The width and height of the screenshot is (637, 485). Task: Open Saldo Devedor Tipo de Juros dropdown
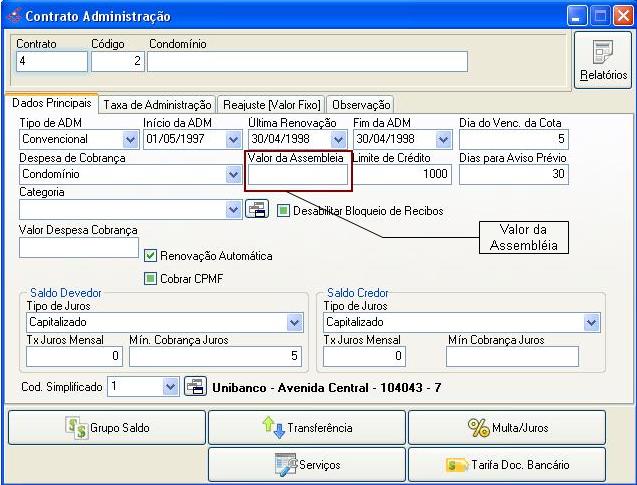point(294,323)
